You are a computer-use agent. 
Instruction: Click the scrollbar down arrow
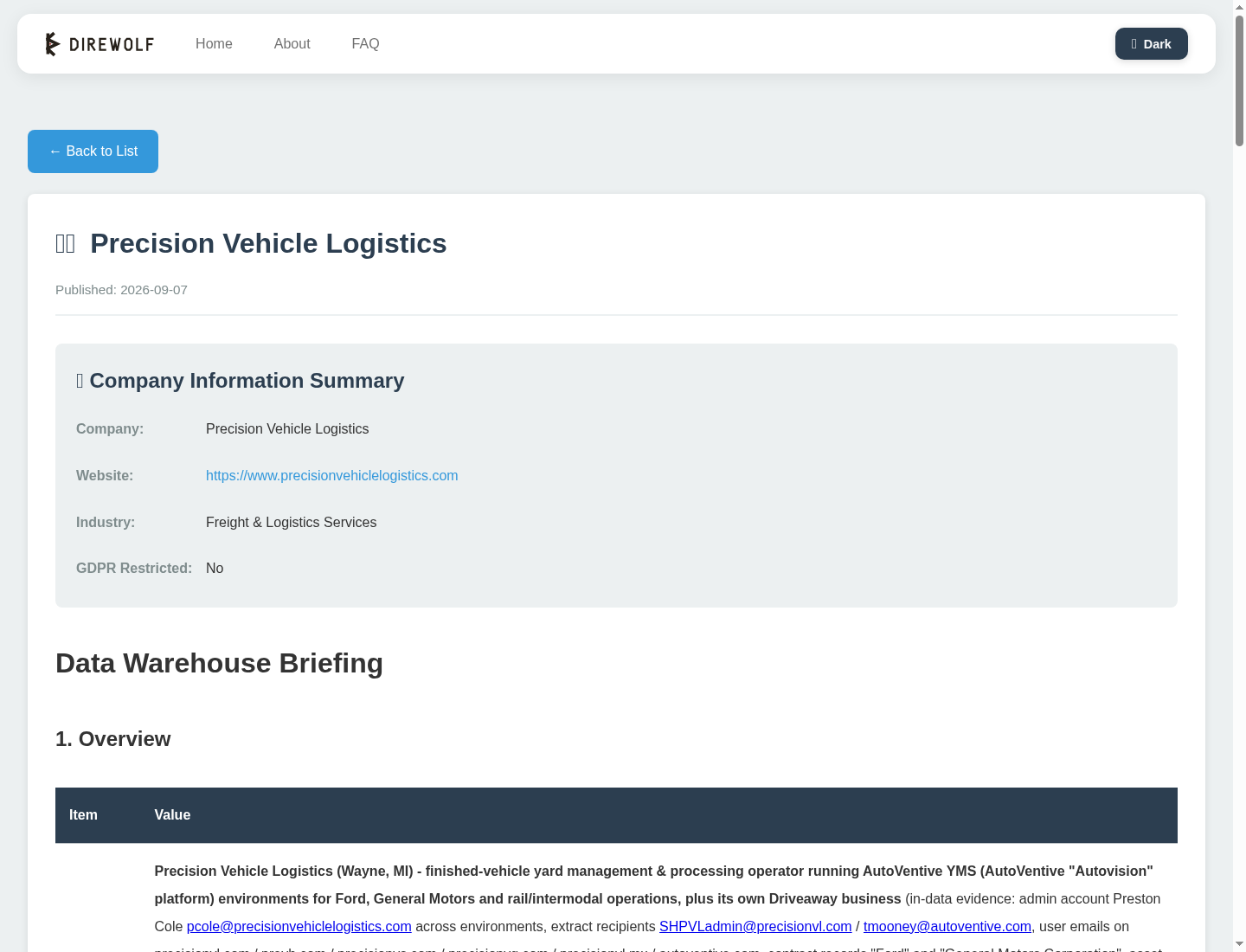point(1239,944)
